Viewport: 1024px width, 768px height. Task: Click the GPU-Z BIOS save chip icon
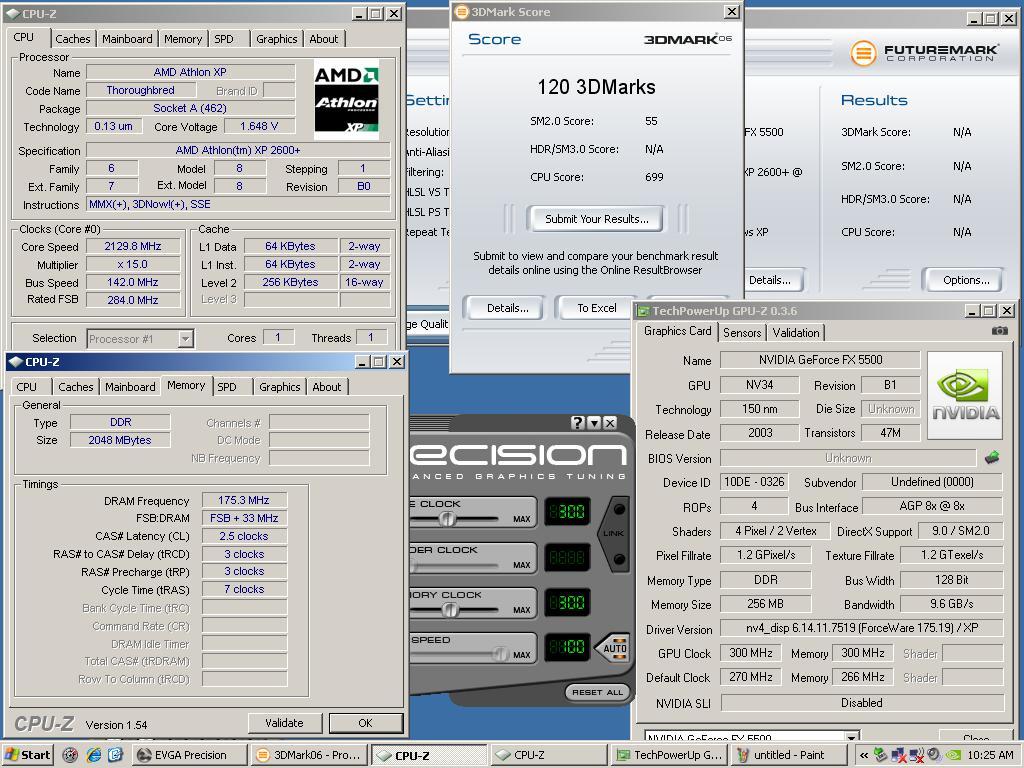click(x=992, y=458)
